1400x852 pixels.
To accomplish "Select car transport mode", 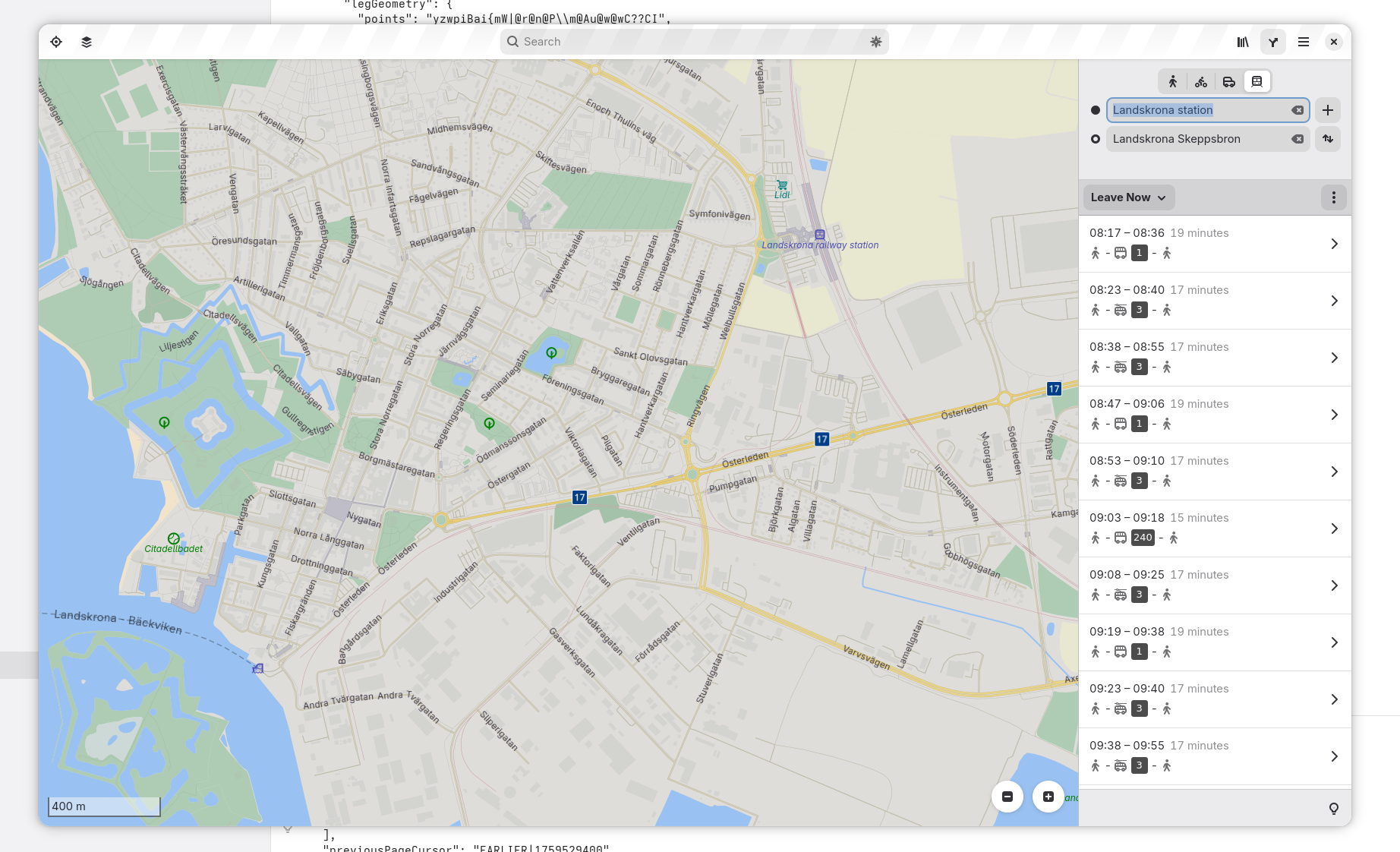I will 1229,81.
